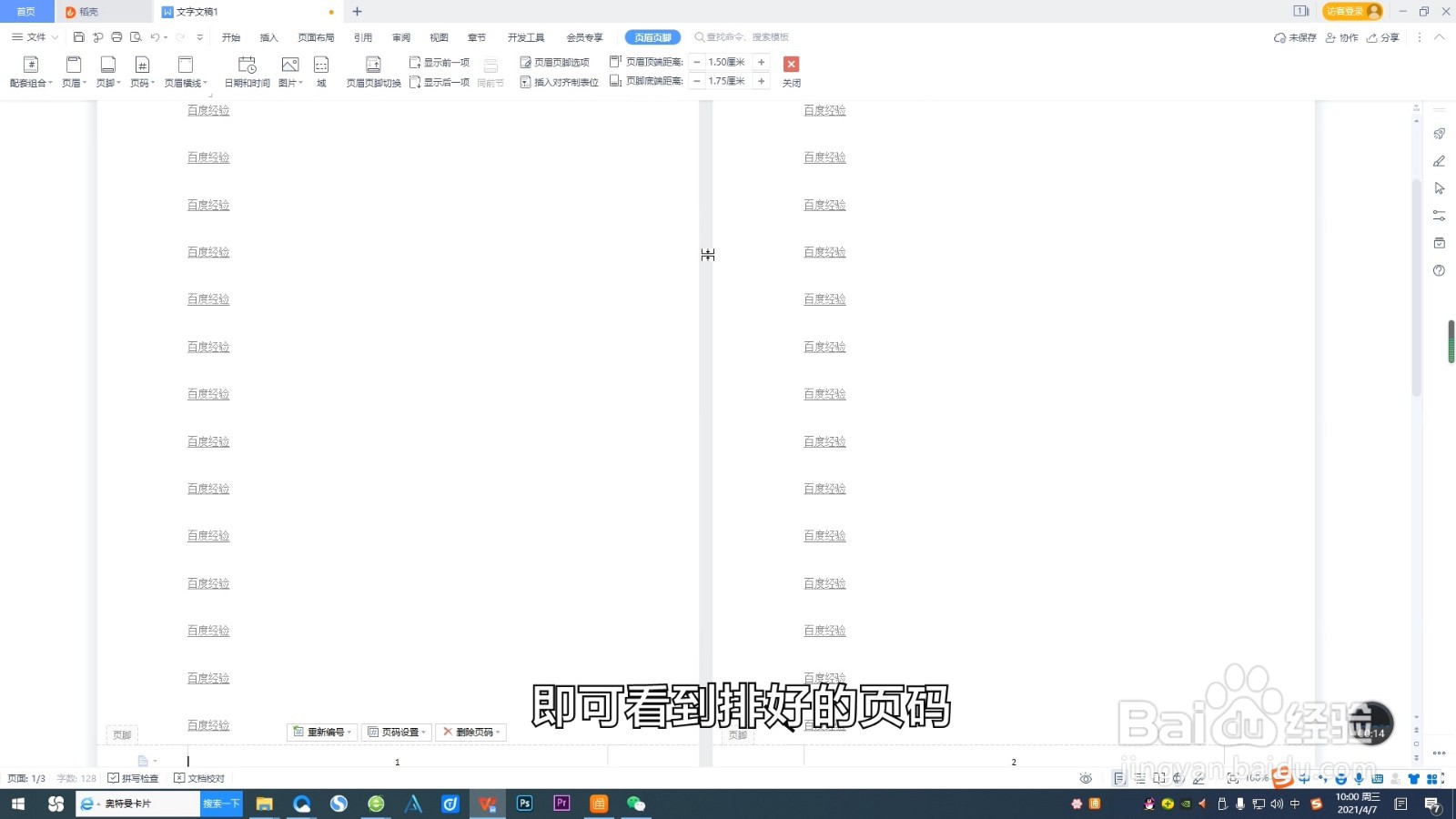The image size is (1456, 819).
Task: Switch to outline view in the status bar
Action: click(1139, 778)
